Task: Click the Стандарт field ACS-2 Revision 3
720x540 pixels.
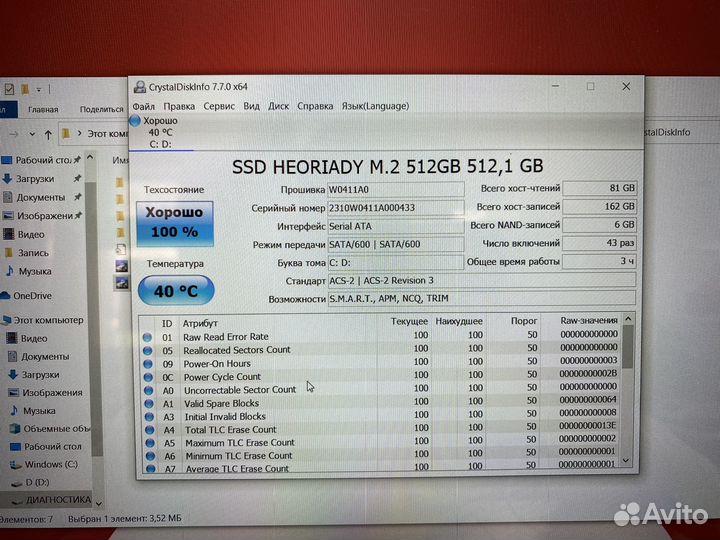Action: [x=482, y=280]
